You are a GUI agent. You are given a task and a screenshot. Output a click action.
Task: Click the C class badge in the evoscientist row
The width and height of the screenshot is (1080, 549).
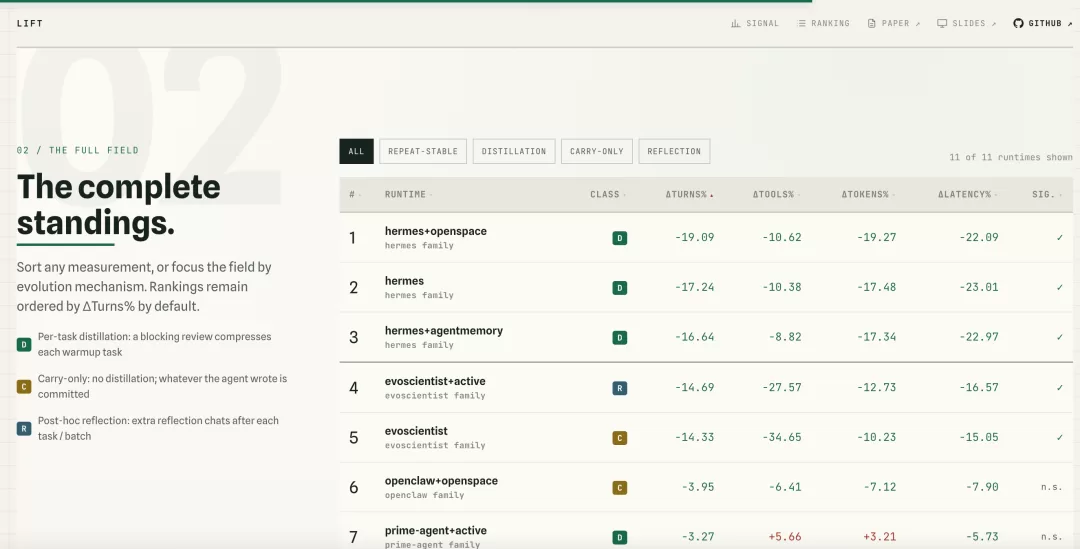(620, 438)
